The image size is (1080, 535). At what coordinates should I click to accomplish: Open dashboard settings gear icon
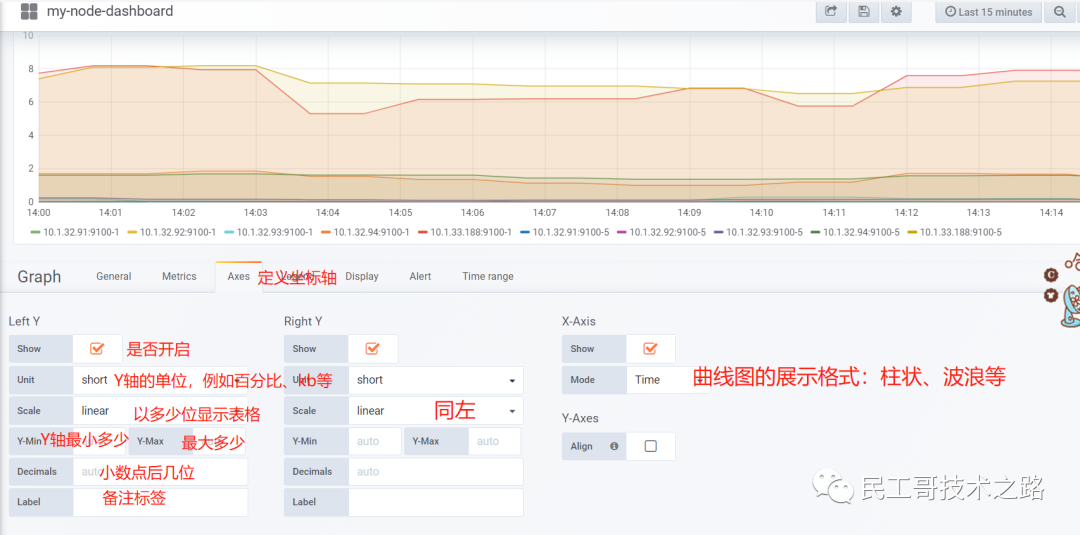pyautogui.click(x=896, y=12)
